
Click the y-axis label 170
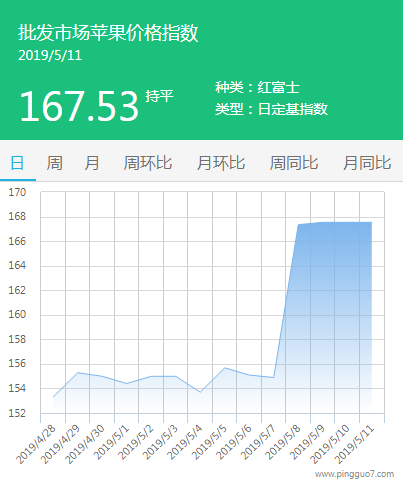[x=17, y=192]
